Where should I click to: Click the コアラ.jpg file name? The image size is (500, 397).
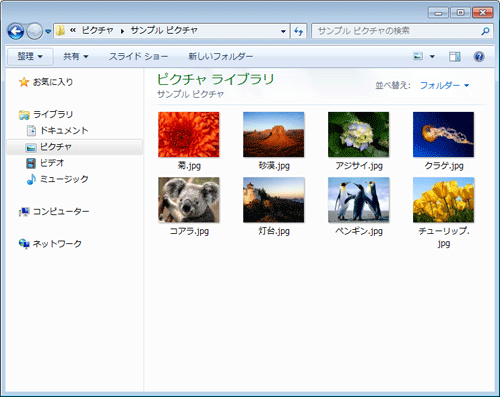189,231
